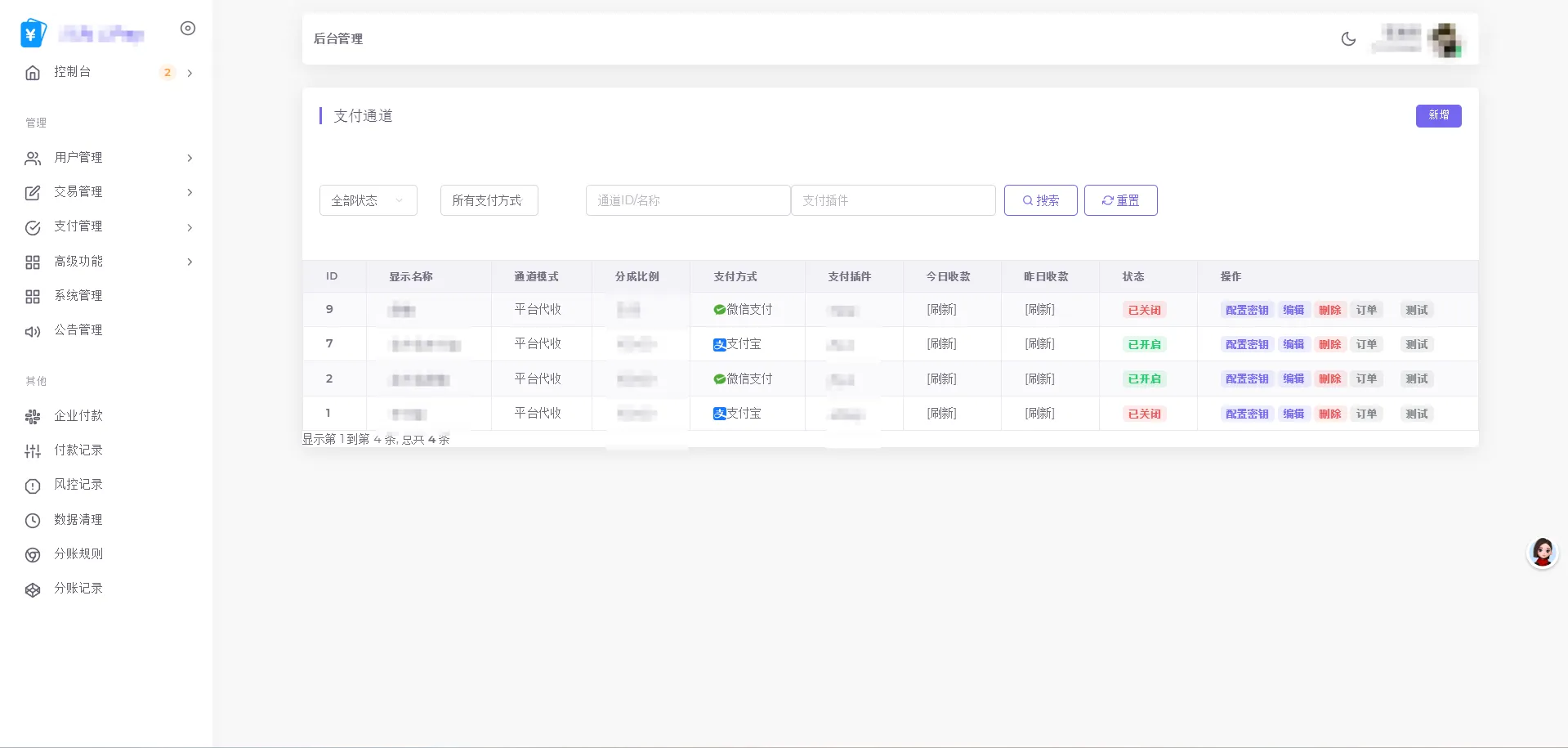Select the 风控记录 warning icon
1568x748 pixels.
(x=33, y=485)
